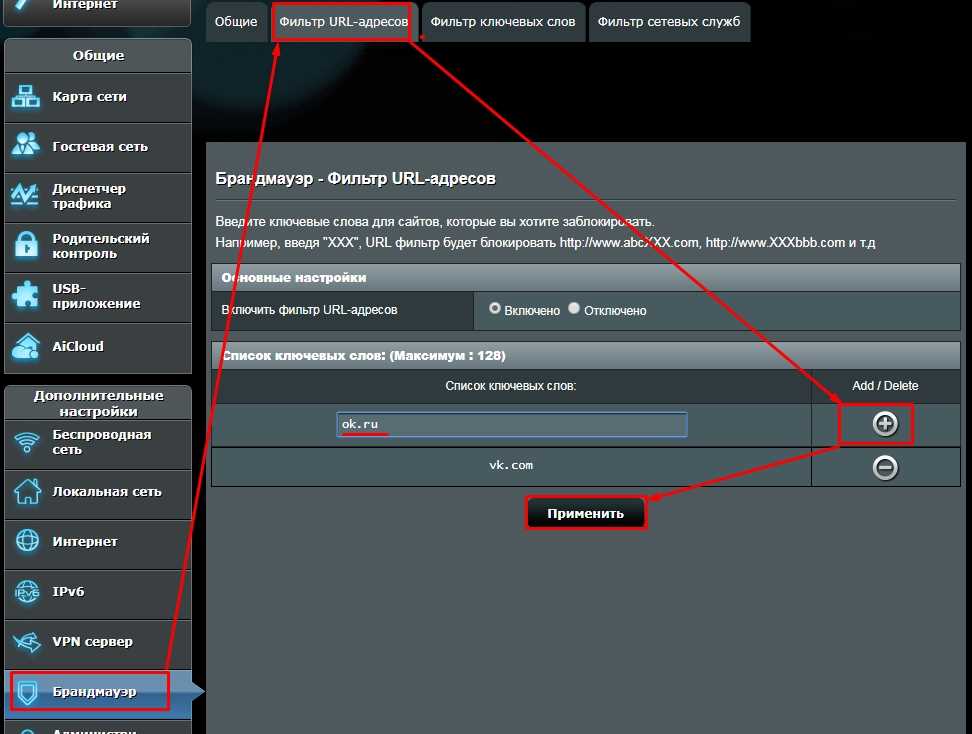
Task: Switch to Фильтр сетевых служб tab
Action: pos(669,22)
